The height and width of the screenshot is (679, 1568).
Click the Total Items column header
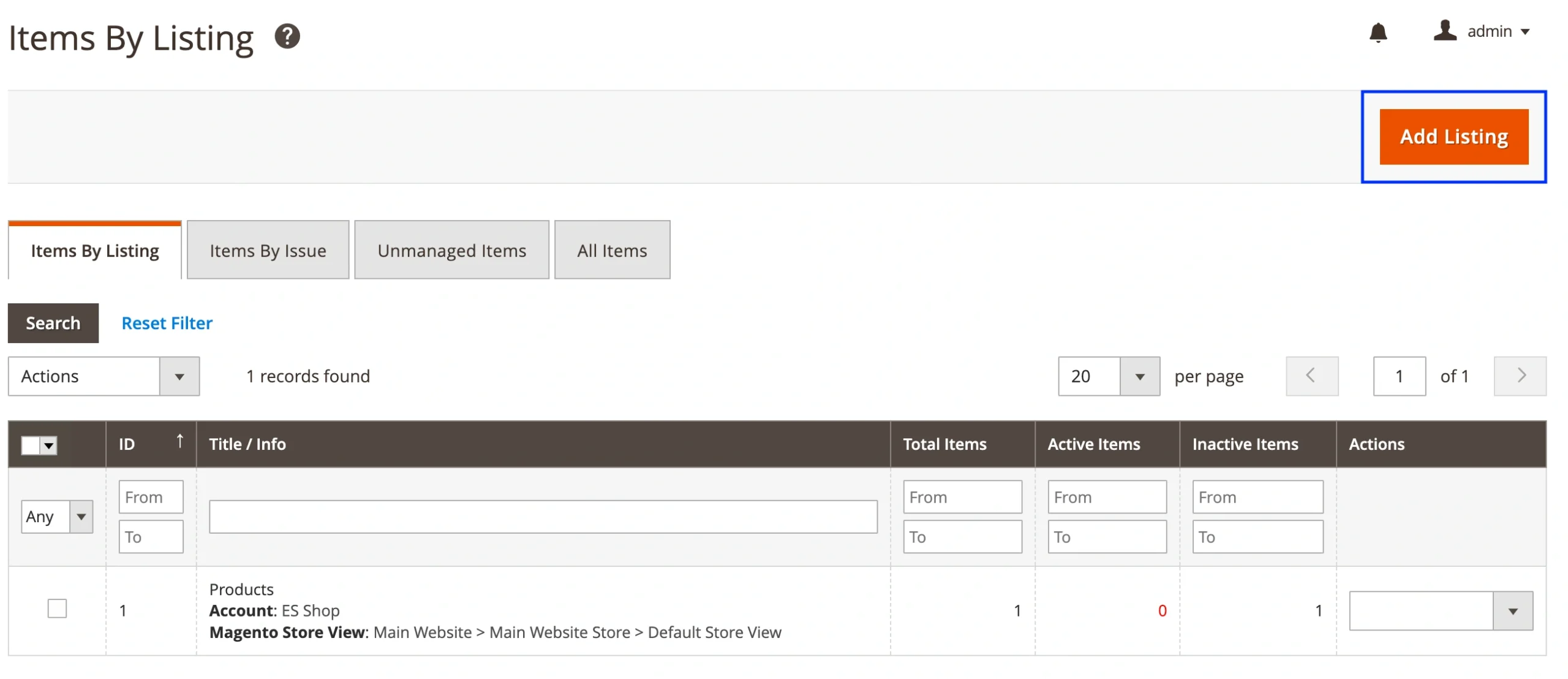[x=944, y=444]
